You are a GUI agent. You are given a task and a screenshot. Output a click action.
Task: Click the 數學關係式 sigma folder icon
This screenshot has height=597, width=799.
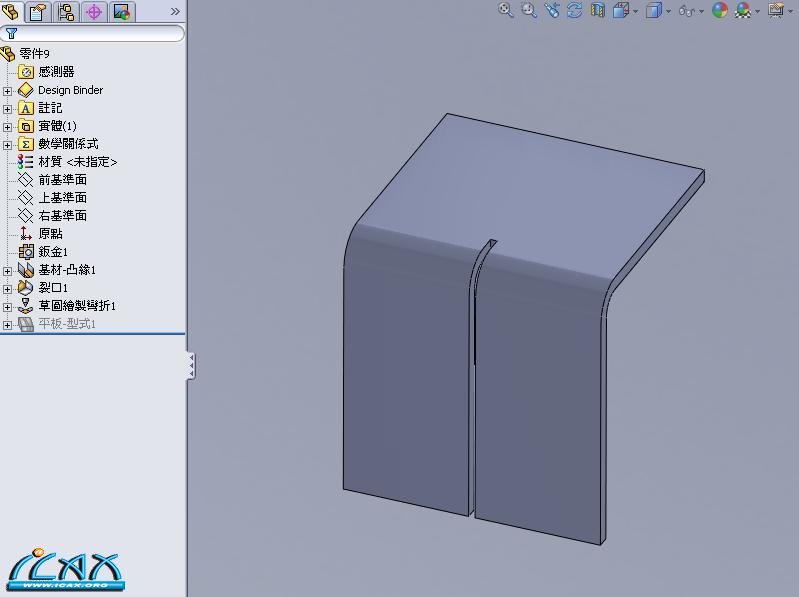(25, 144)
